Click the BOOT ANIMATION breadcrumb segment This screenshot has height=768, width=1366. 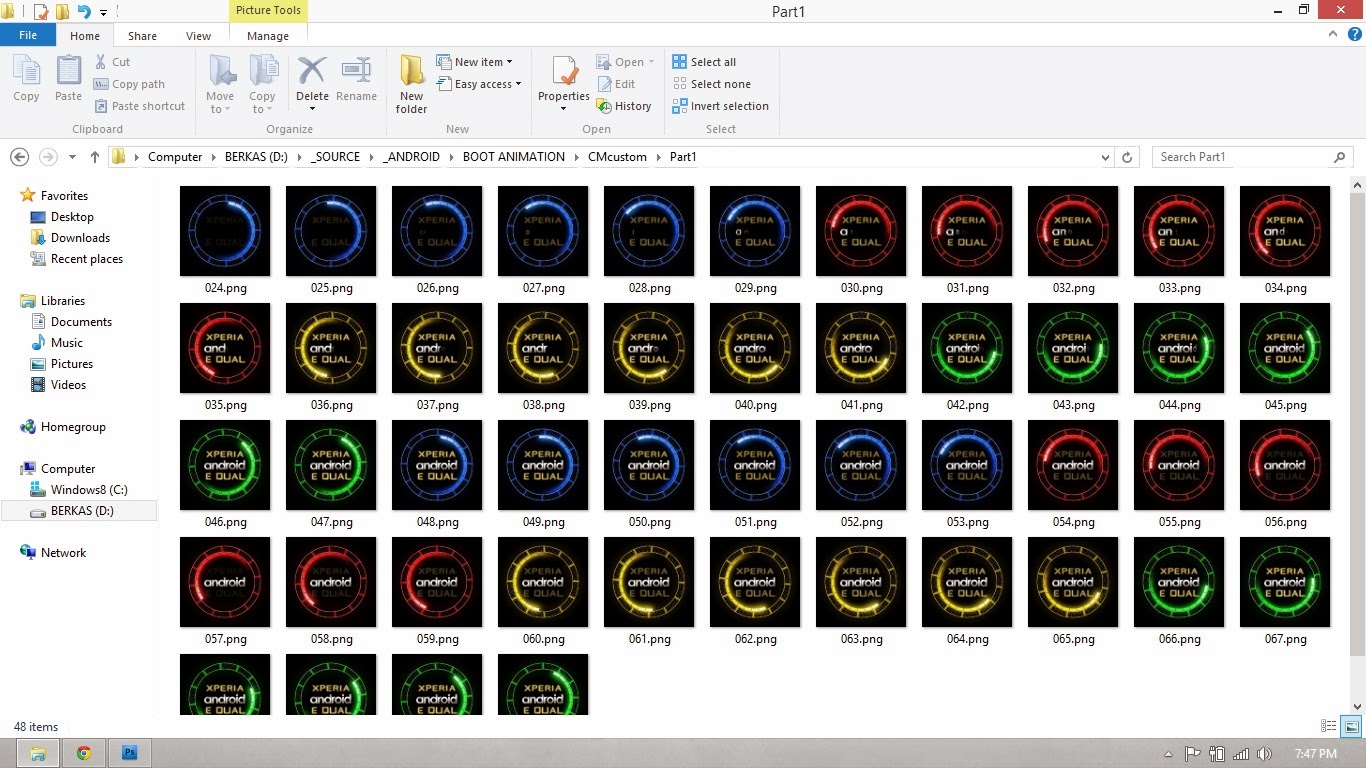pos(514,157)
